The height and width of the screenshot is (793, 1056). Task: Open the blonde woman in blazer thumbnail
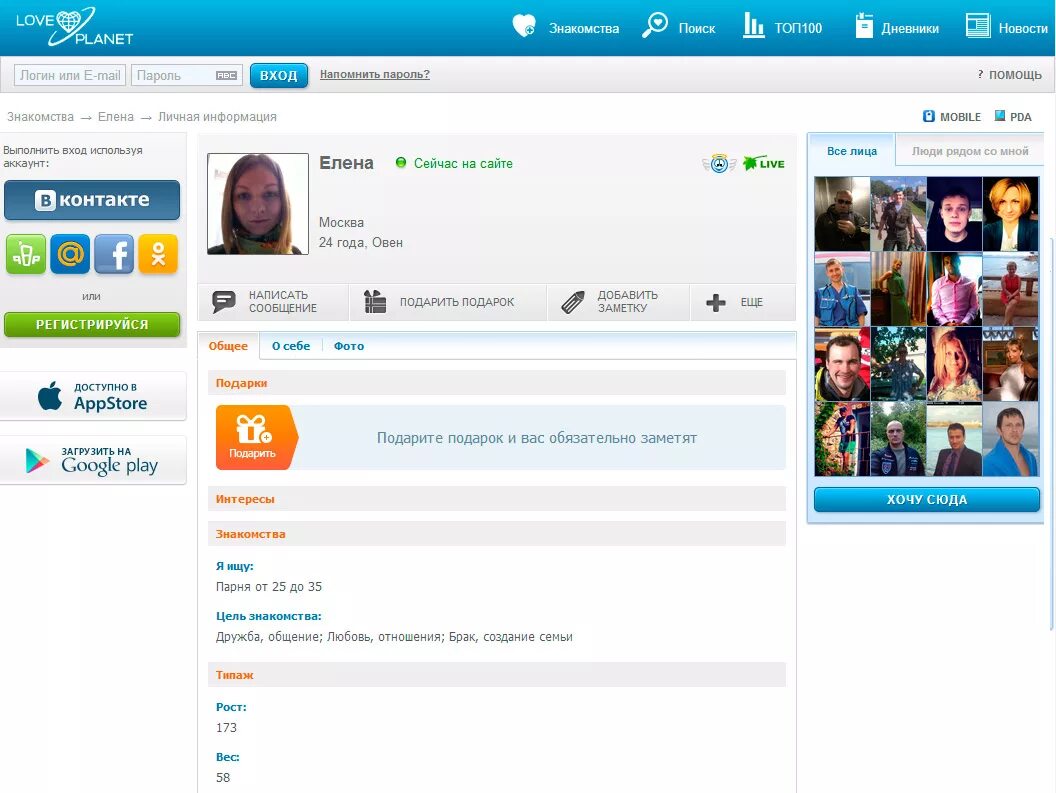pos(1010,214)
